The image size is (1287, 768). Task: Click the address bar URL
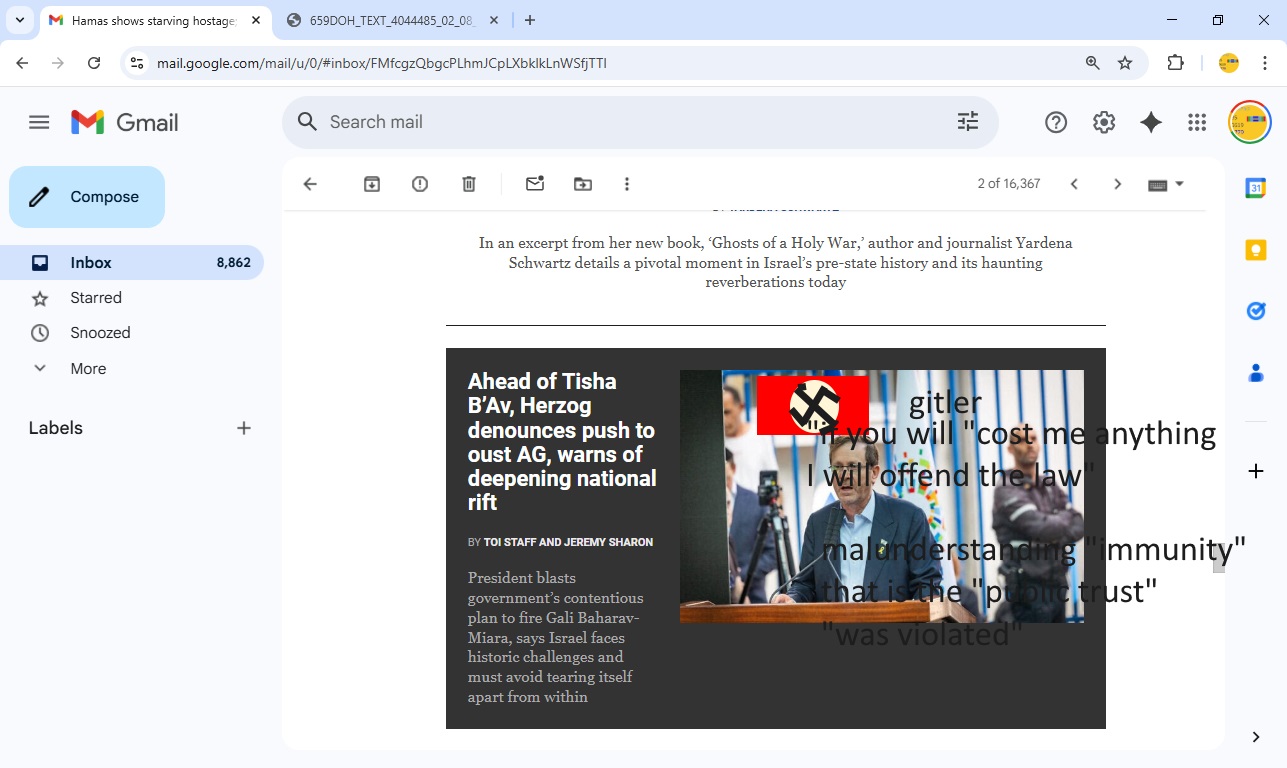[x=382, y=63]
